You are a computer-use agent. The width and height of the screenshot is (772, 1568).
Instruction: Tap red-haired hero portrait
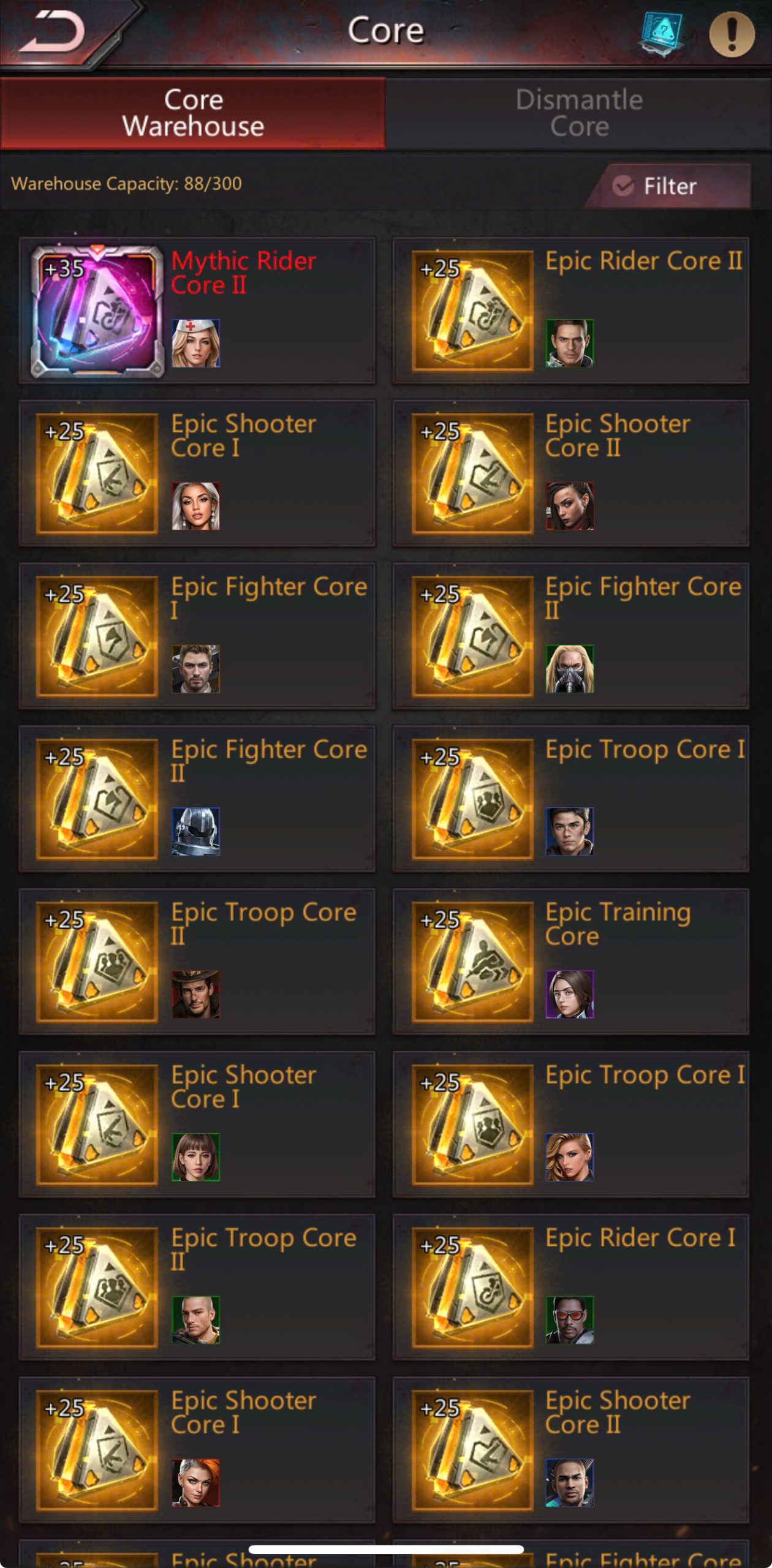point(195,1483)
